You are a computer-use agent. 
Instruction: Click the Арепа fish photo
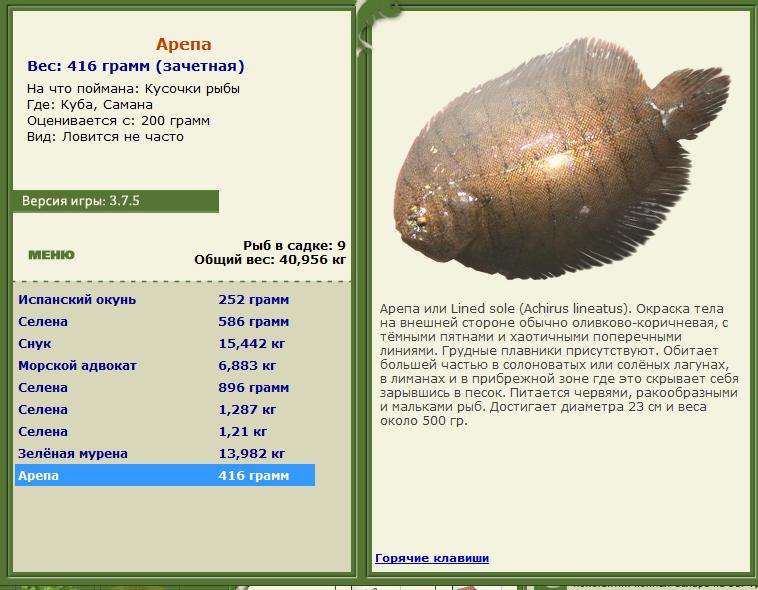(562, 159)
